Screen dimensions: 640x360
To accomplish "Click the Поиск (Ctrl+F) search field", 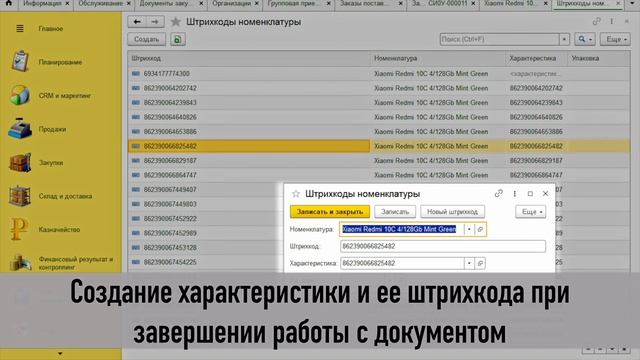I will click(x=499, y=39).
